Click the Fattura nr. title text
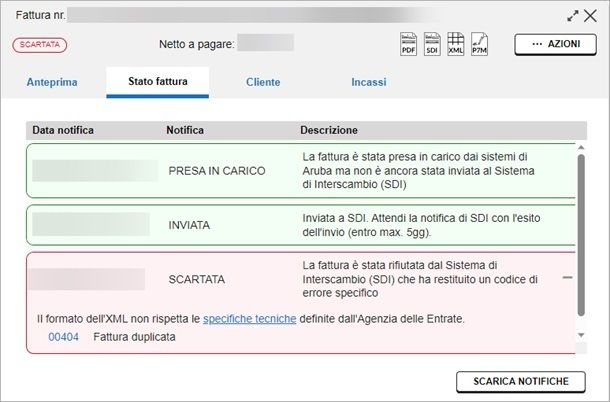Image resolution: width=610 pixels, height=402 pixels. pos(40,15)
